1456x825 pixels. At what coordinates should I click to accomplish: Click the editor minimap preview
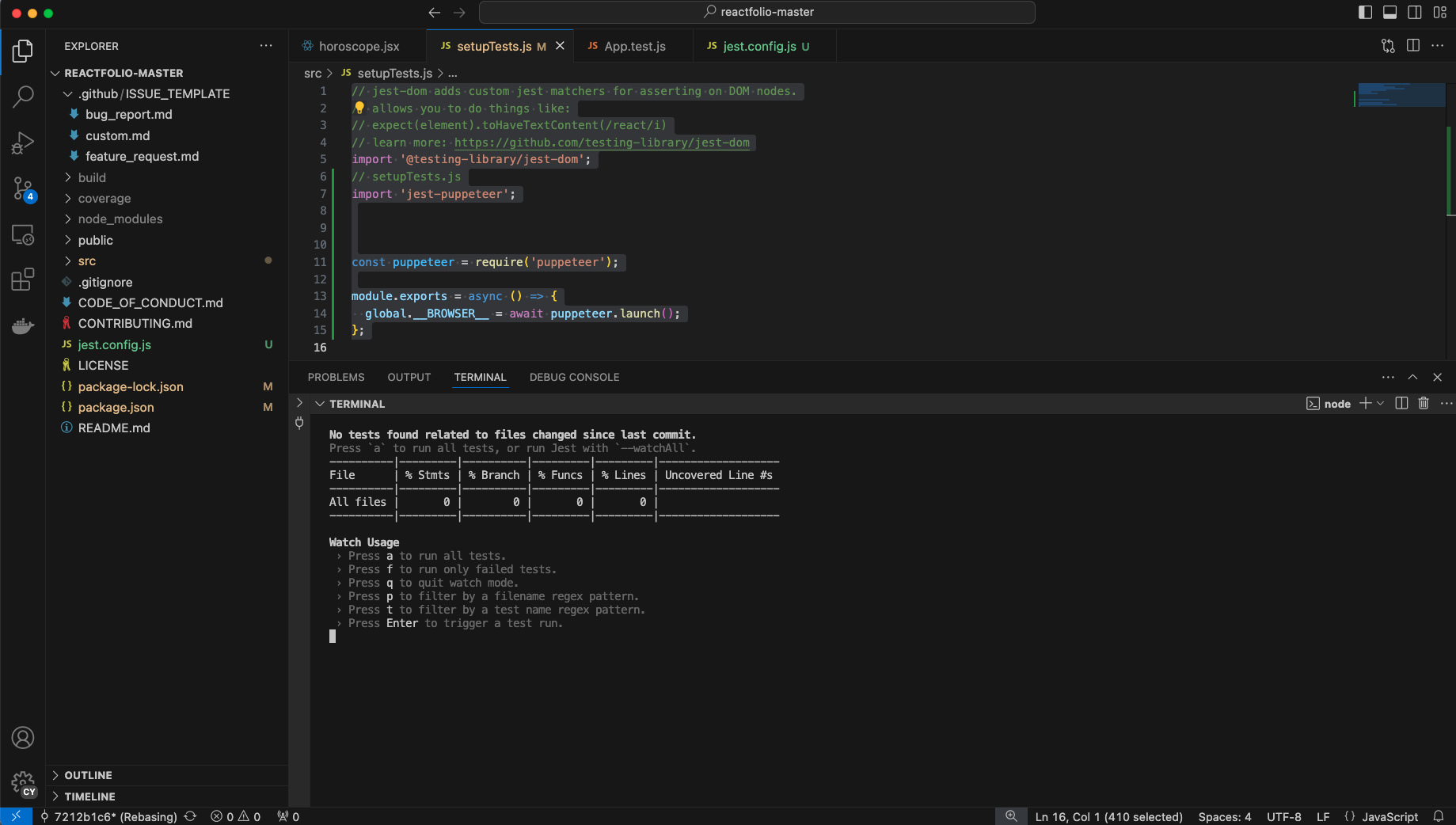(x=1401, y=94)
